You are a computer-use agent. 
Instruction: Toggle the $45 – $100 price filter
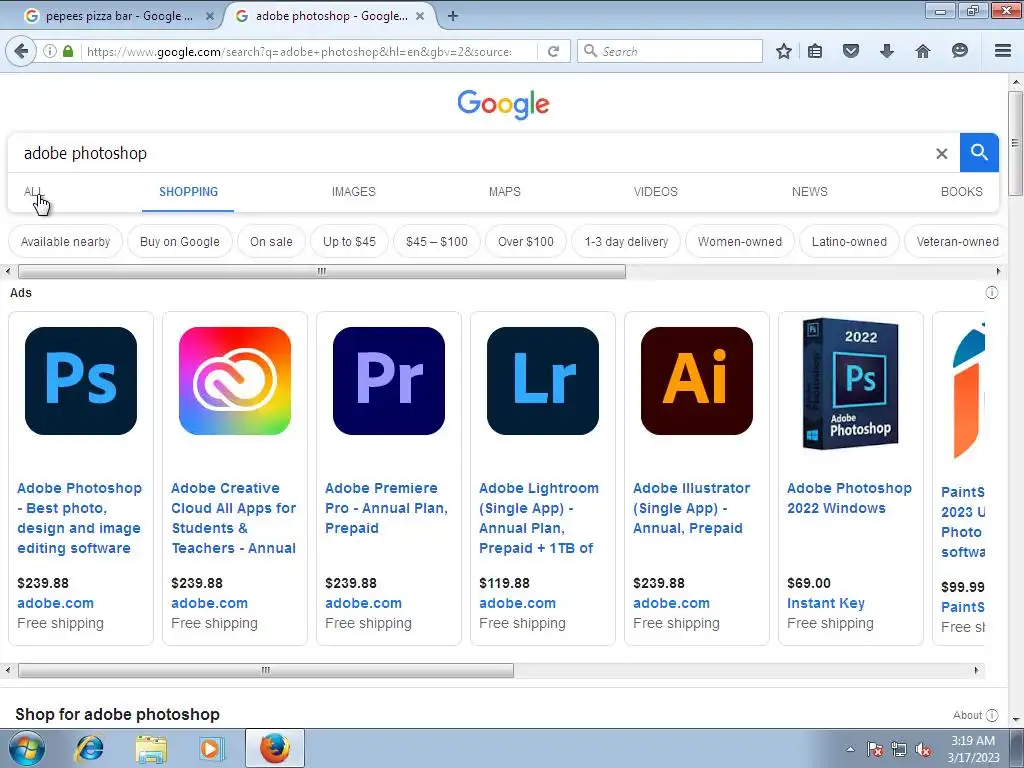[437, 242]
